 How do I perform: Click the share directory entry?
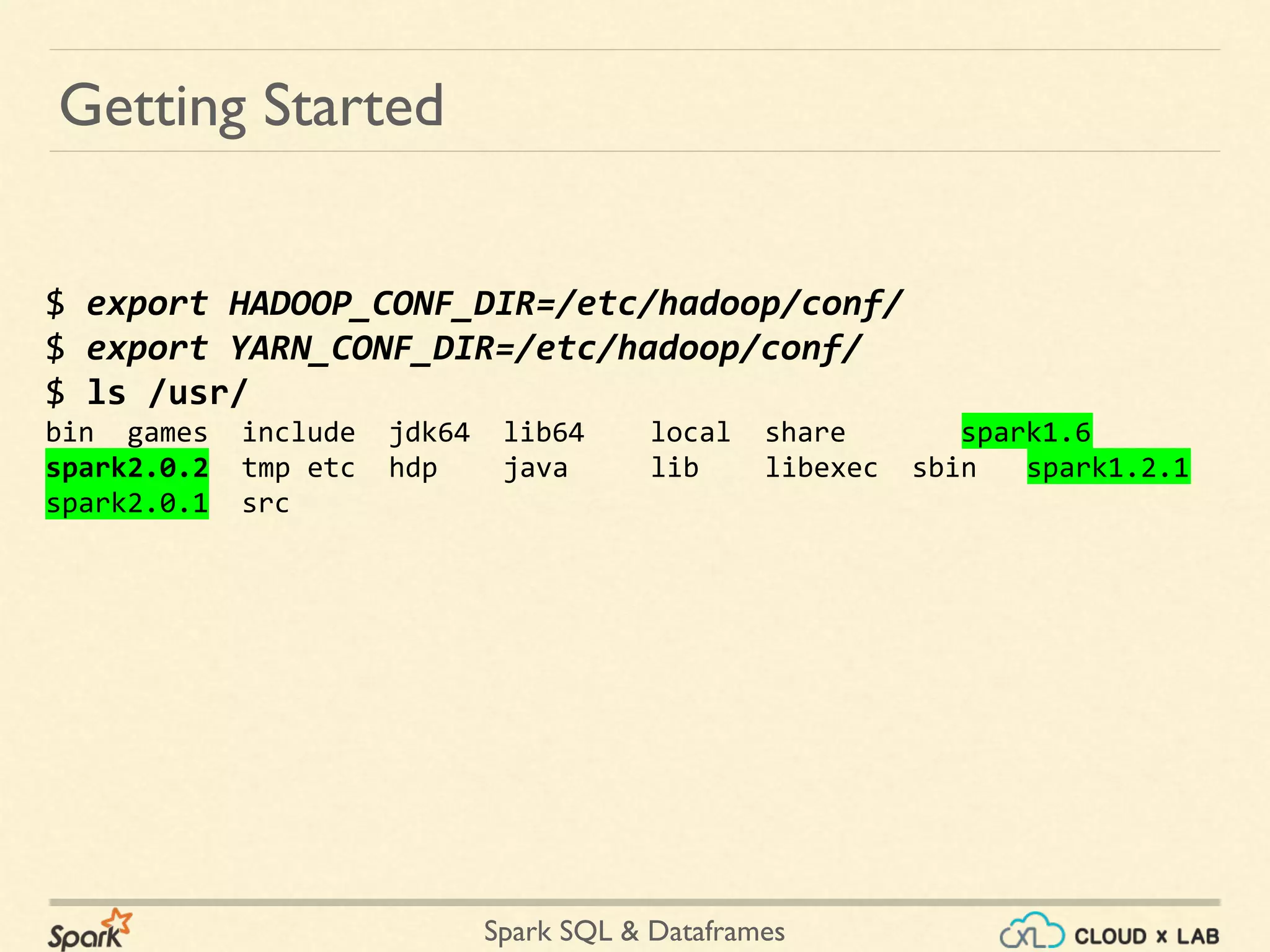[x=805, y=432]
